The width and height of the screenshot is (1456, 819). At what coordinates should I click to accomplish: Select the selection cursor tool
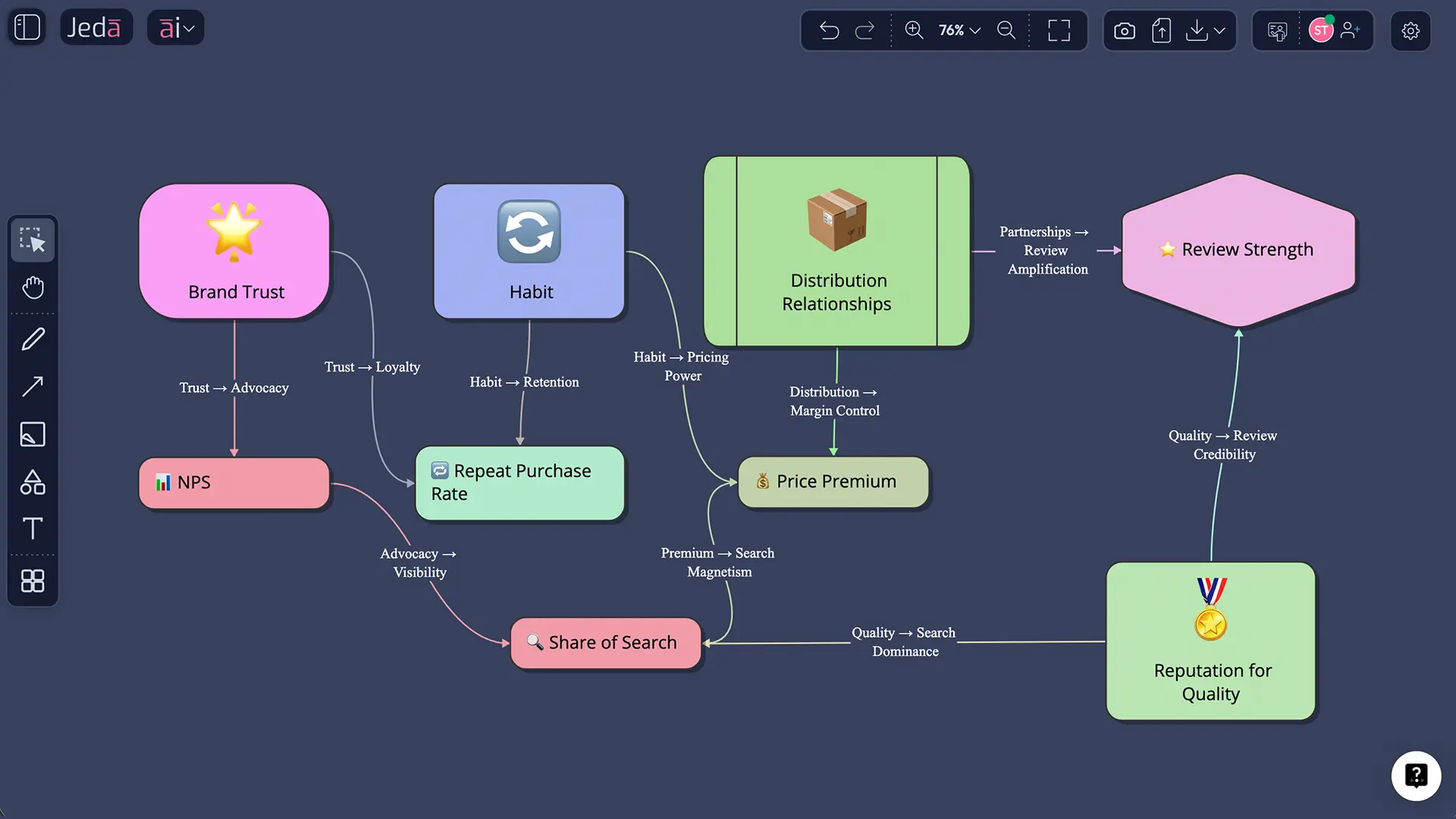(x=33, y=240)
